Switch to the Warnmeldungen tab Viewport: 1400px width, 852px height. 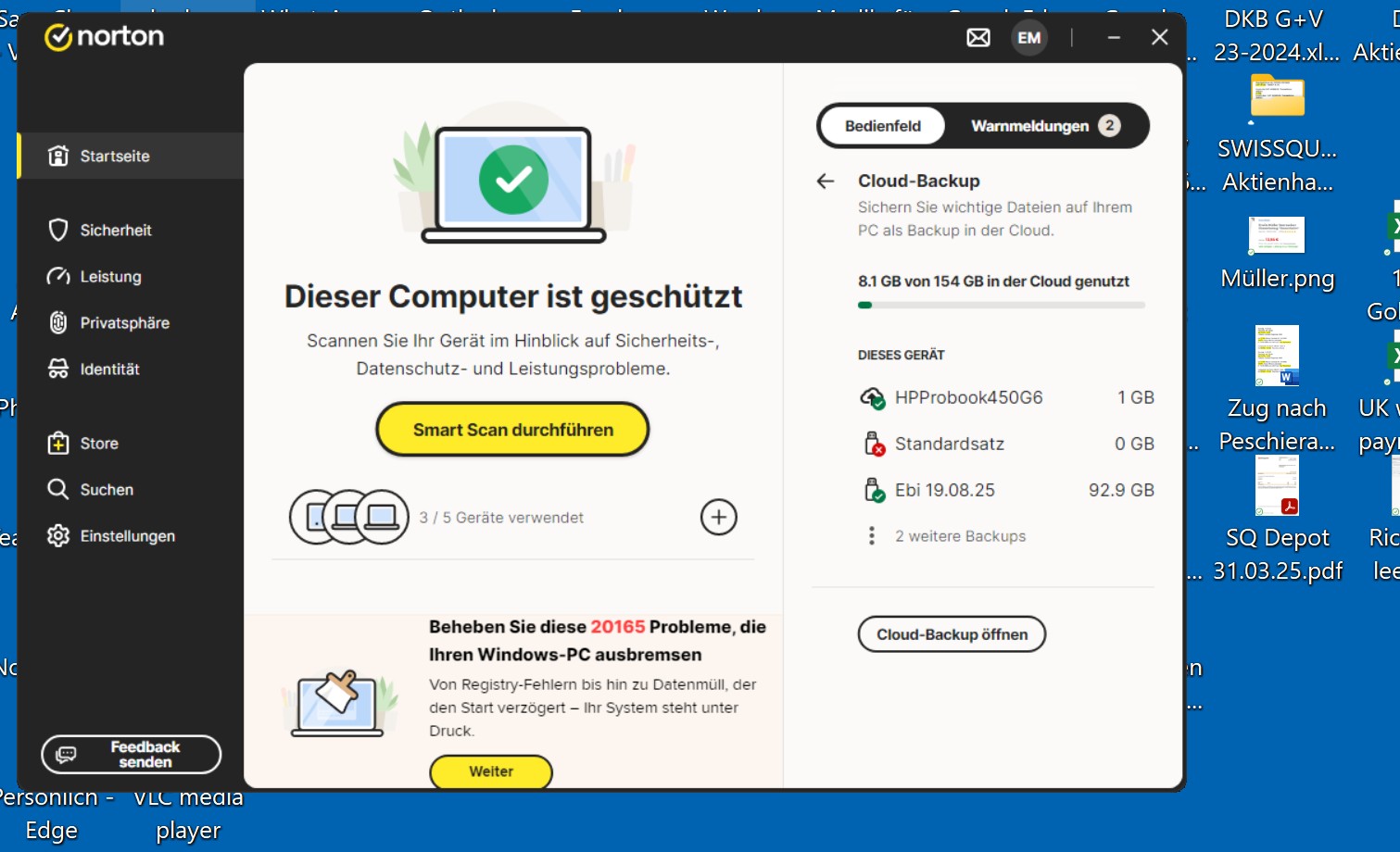[1043, 126]
